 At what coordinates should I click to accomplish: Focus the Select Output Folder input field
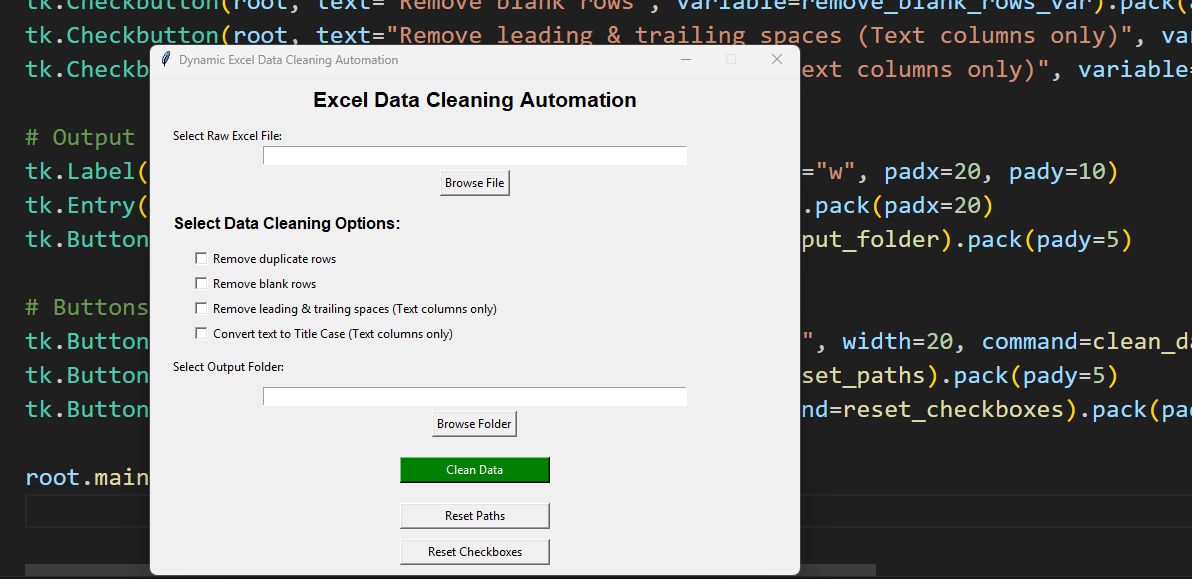pos(474,397)
